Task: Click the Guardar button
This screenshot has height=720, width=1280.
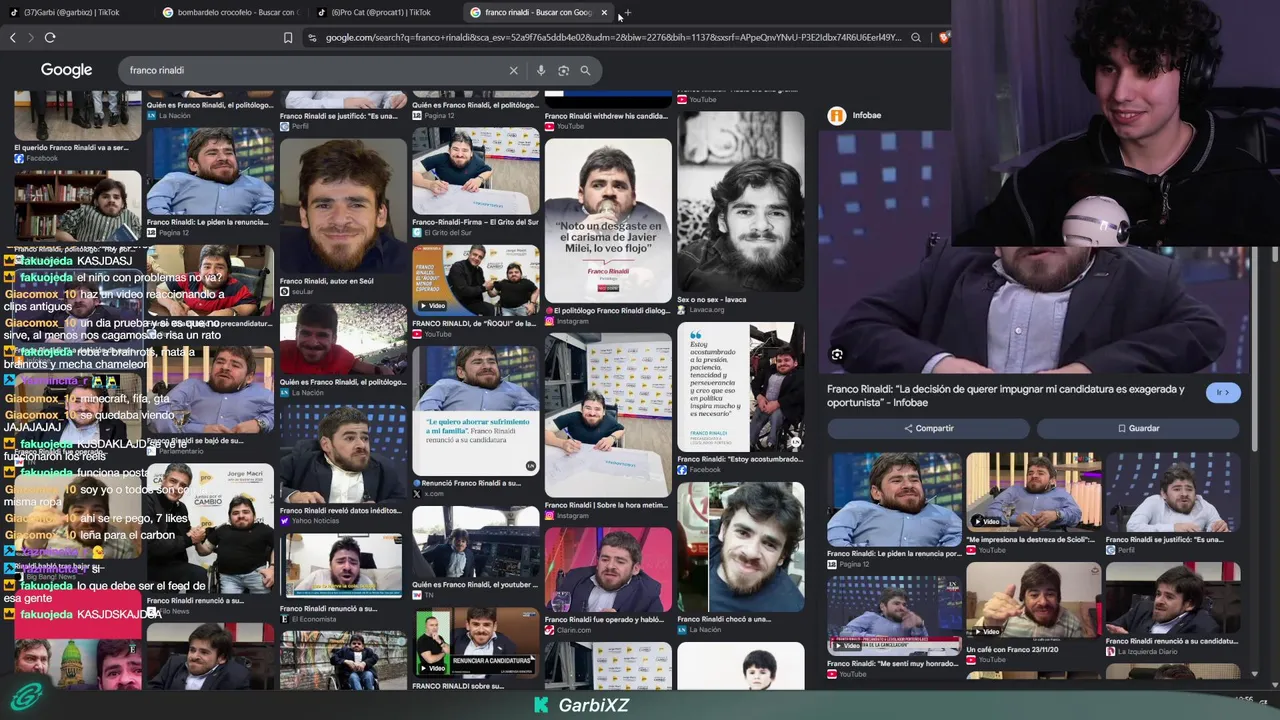Action: 1138,428
